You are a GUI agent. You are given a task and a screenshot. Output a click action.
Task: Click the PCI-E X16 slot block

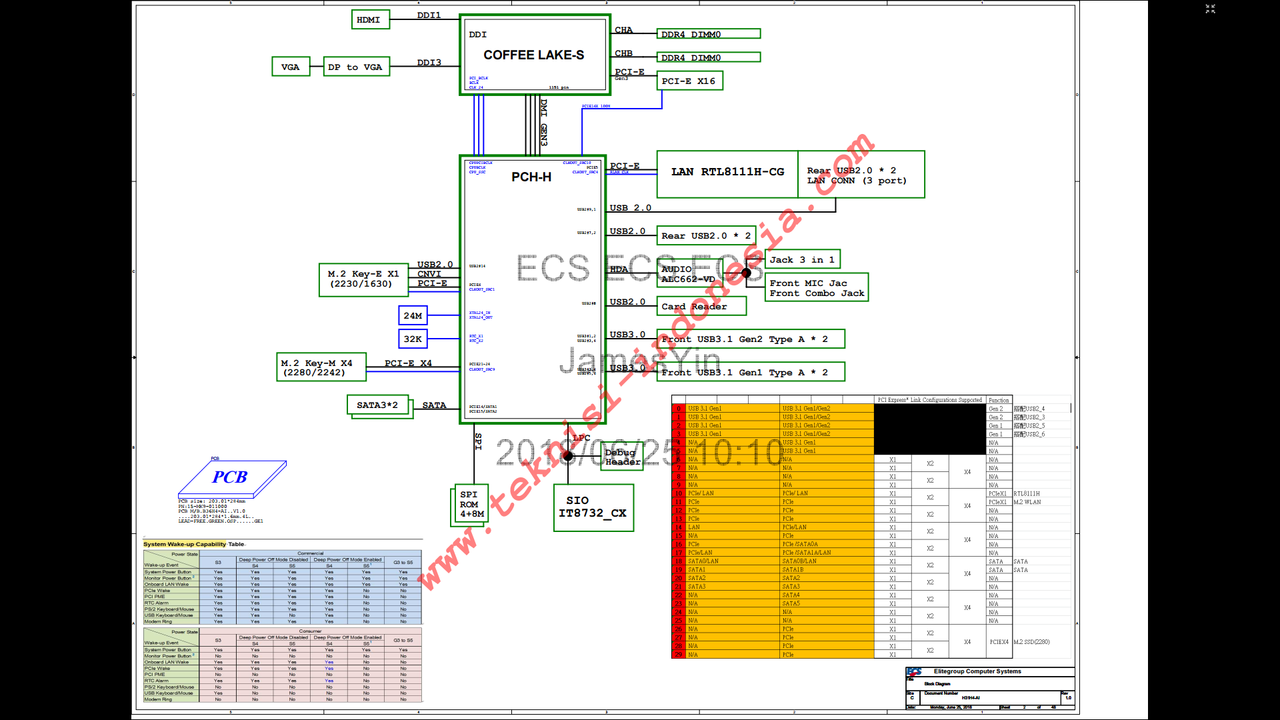[x=689, y=81]
